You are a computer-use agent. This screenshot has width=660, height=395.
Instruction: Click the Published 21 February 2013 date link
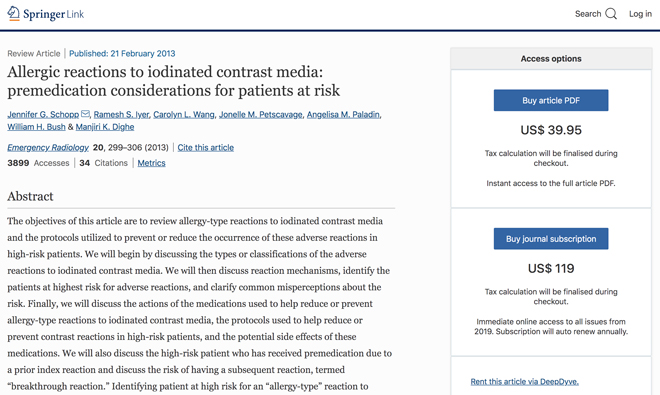(x=122, y=53)
